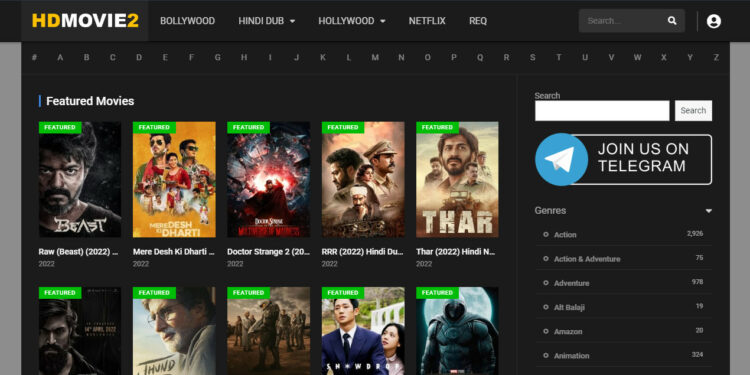Click the sidebar search text box

point(602,110)
